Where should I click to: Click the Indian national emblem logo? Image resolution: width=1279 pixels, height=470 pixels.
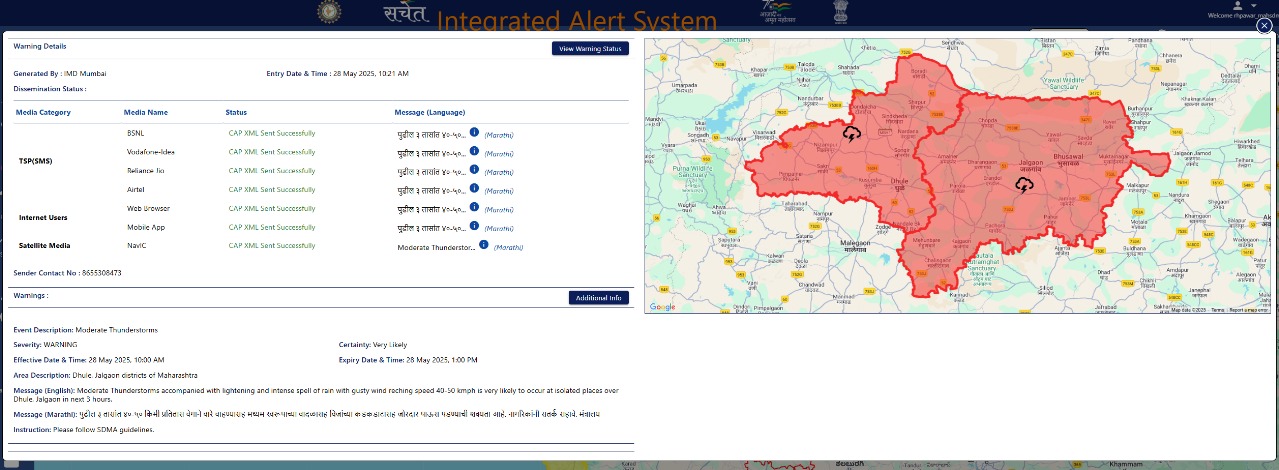[840, 13]
